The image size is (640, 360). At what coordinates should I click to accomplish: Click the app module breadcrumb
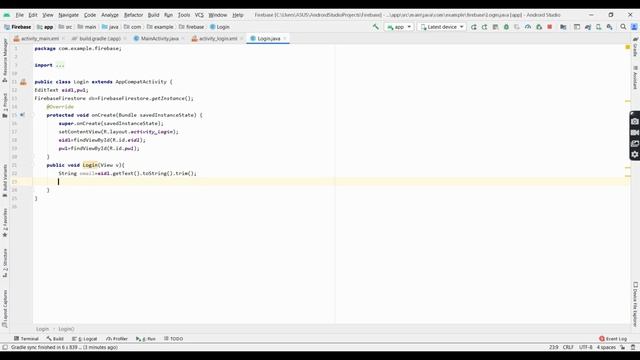point(45,27)
